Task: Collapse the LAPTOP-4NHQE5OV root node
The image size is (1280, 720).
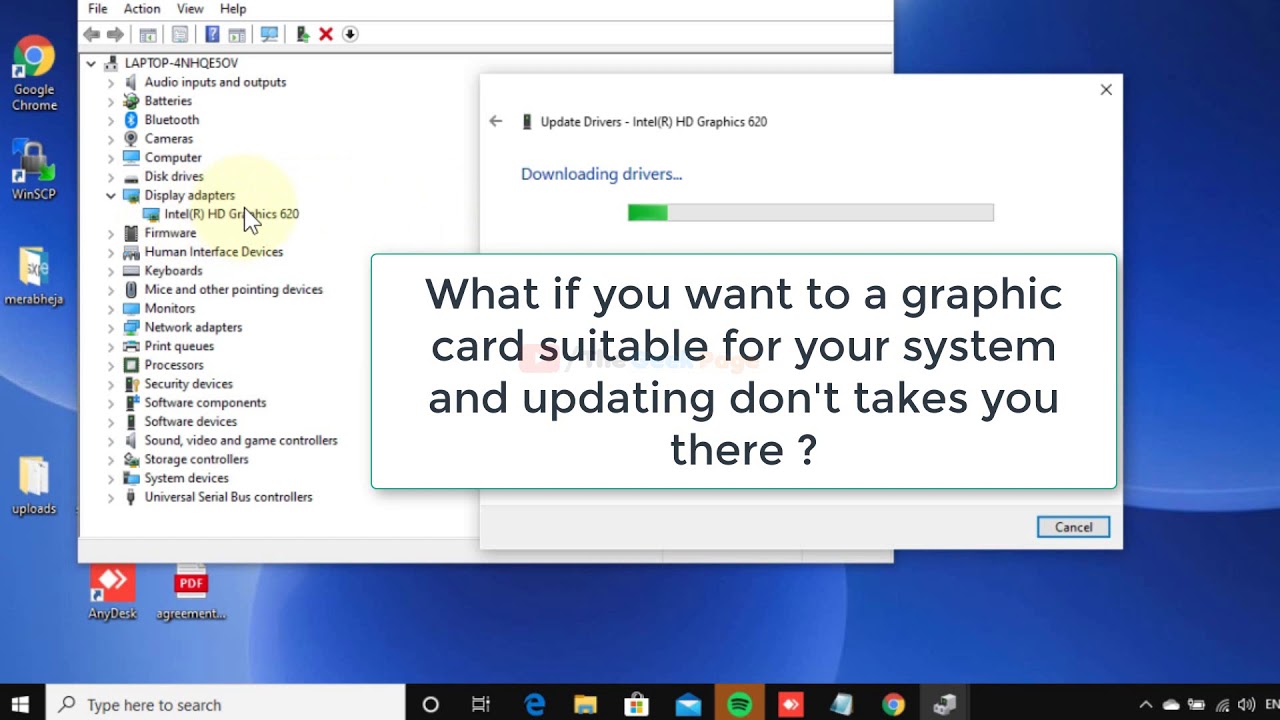Action: tap(91, 63)
